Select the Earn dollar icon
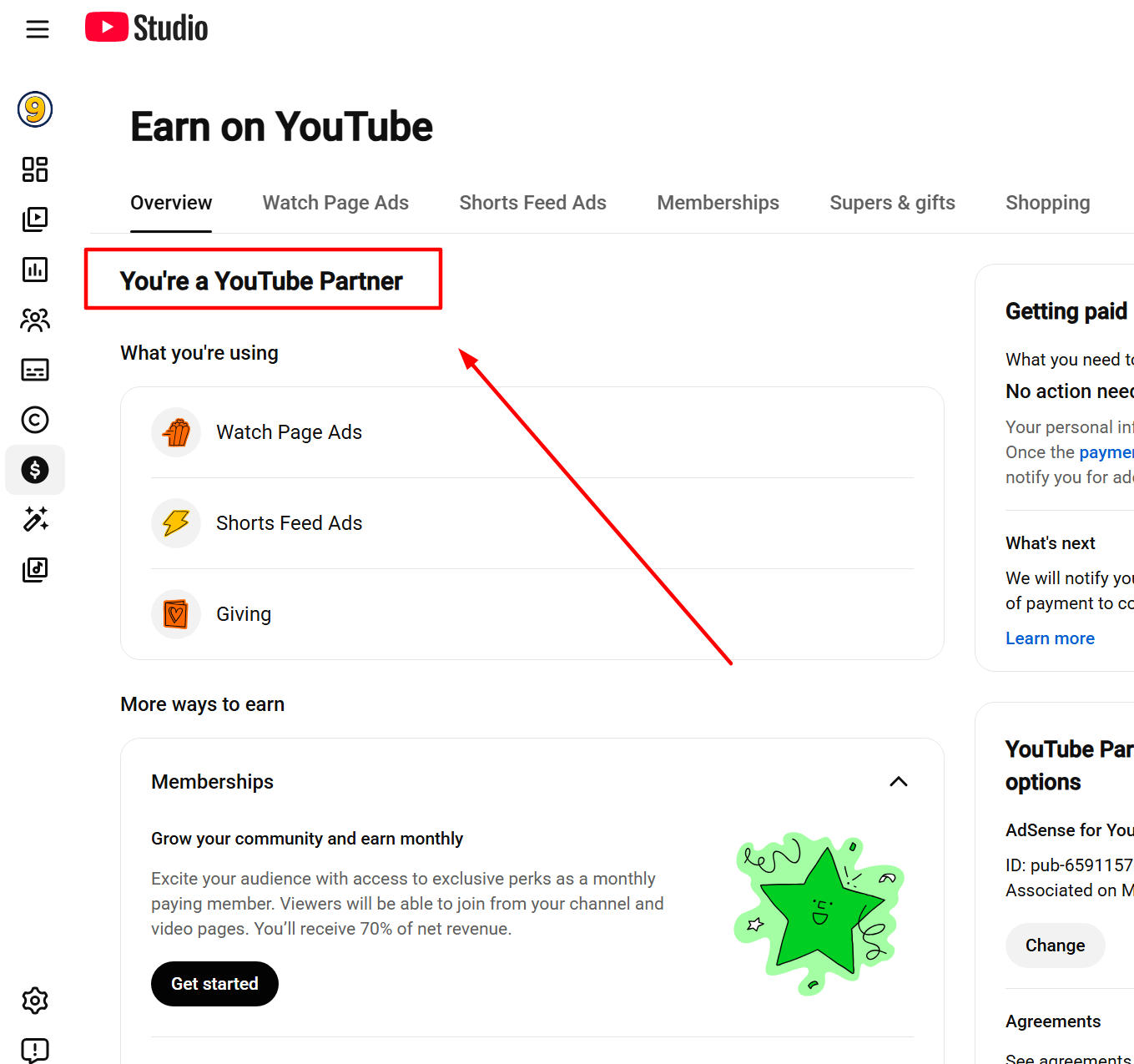 point(35,470)
